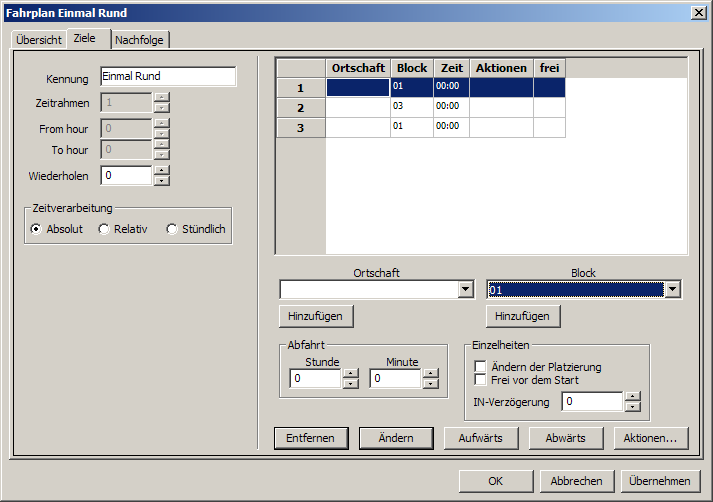The width and height of the screenshot is (713, 502).
Task: Click Hinzufügen below the Block dropdown
Action: pos(523,316)
